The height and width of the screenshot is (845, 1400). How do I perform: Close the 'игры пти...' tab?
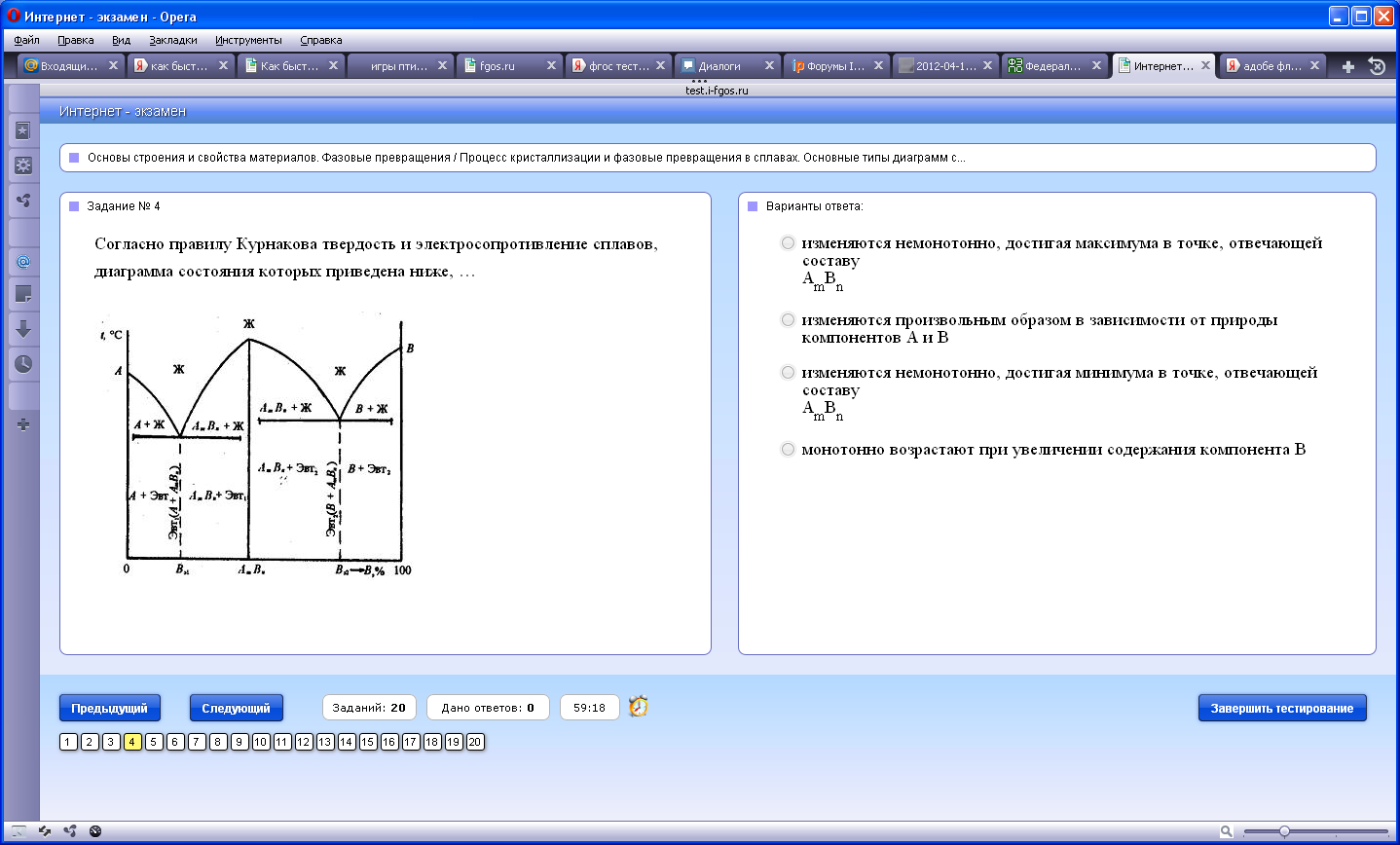pyautogui.click(x=442, y=65)
